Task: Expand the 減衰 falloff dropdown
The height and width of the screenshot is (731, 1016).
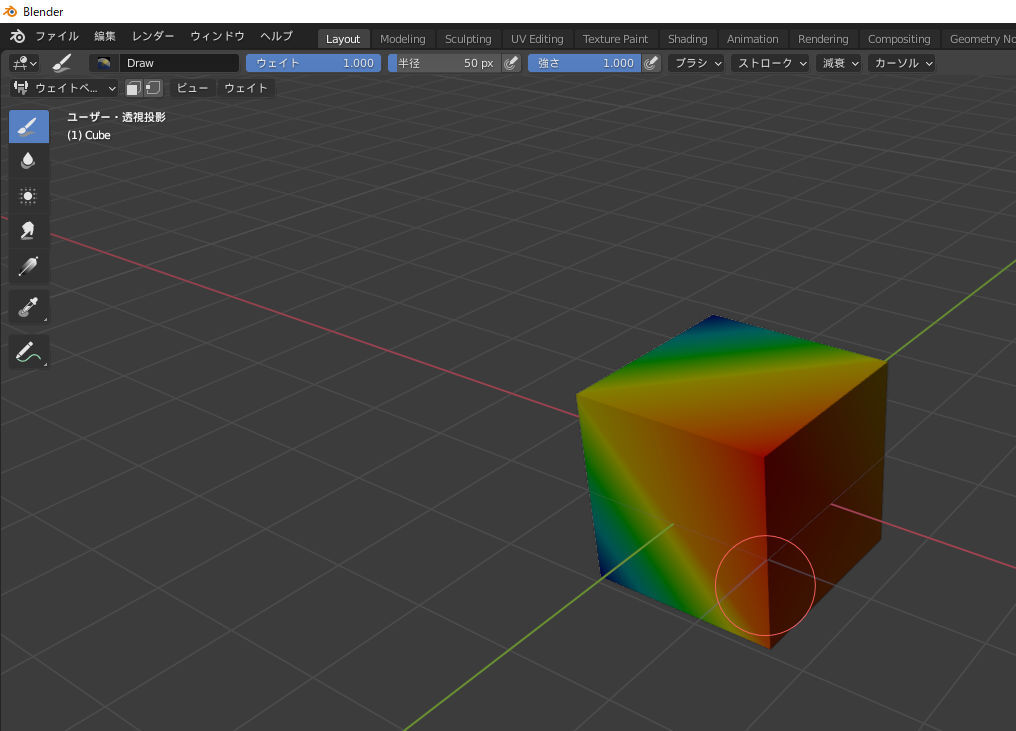Action: (x=840, y=63)
